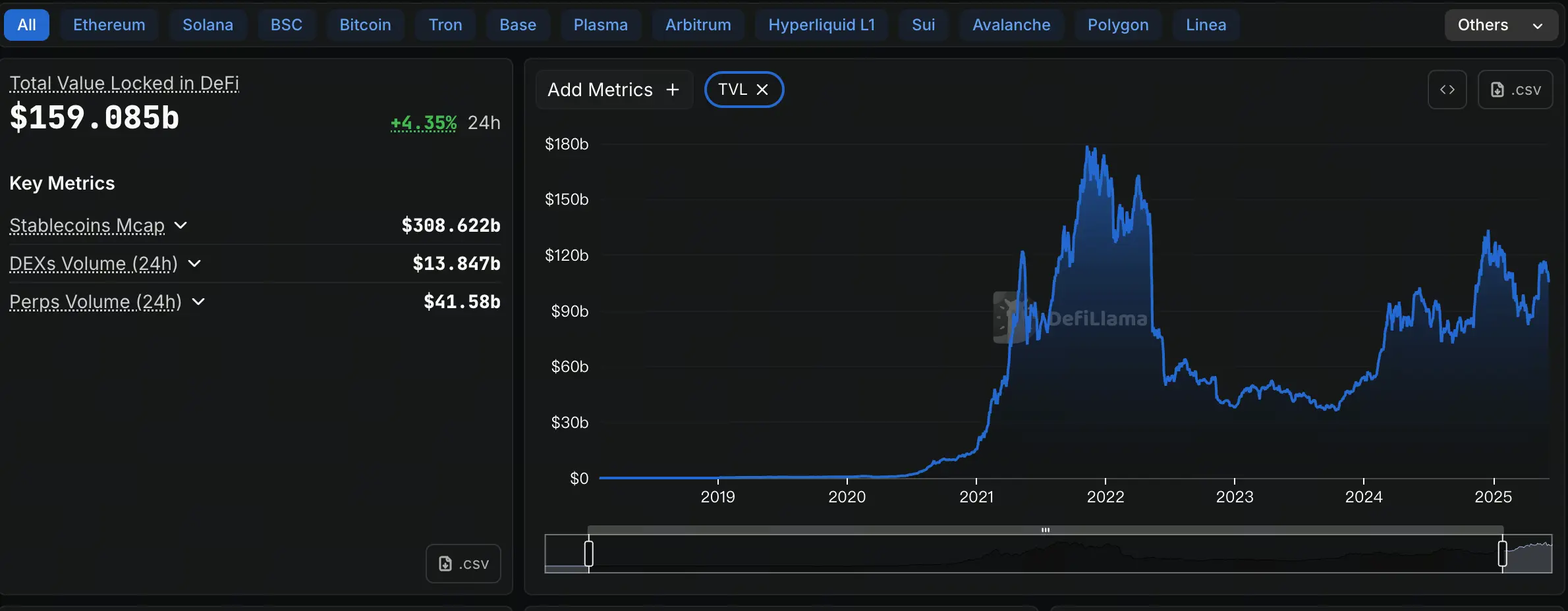This screenshot has height=611, width=1568.
Task: Click the Perps Volume (24h) label
Action: pos(96,302)
